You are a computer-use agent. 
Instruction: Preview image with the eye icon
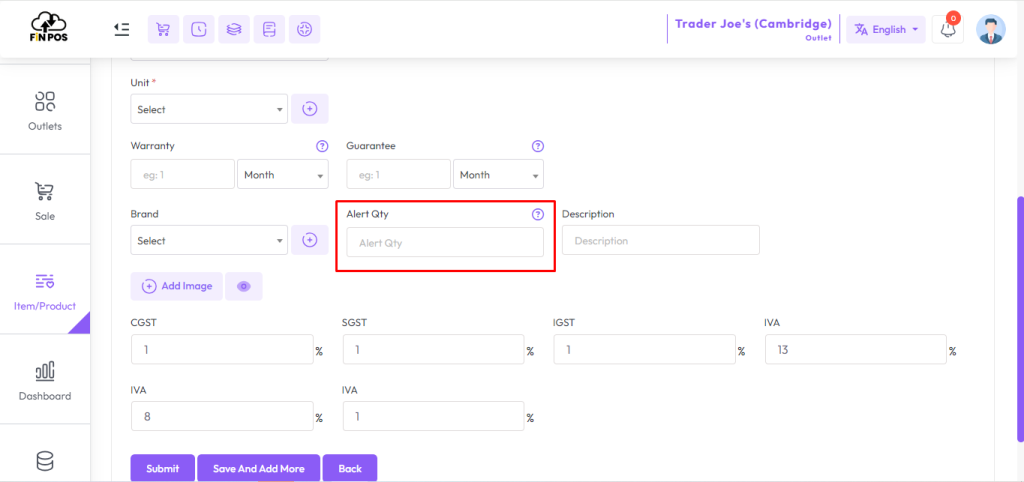(x=244, y=286)
